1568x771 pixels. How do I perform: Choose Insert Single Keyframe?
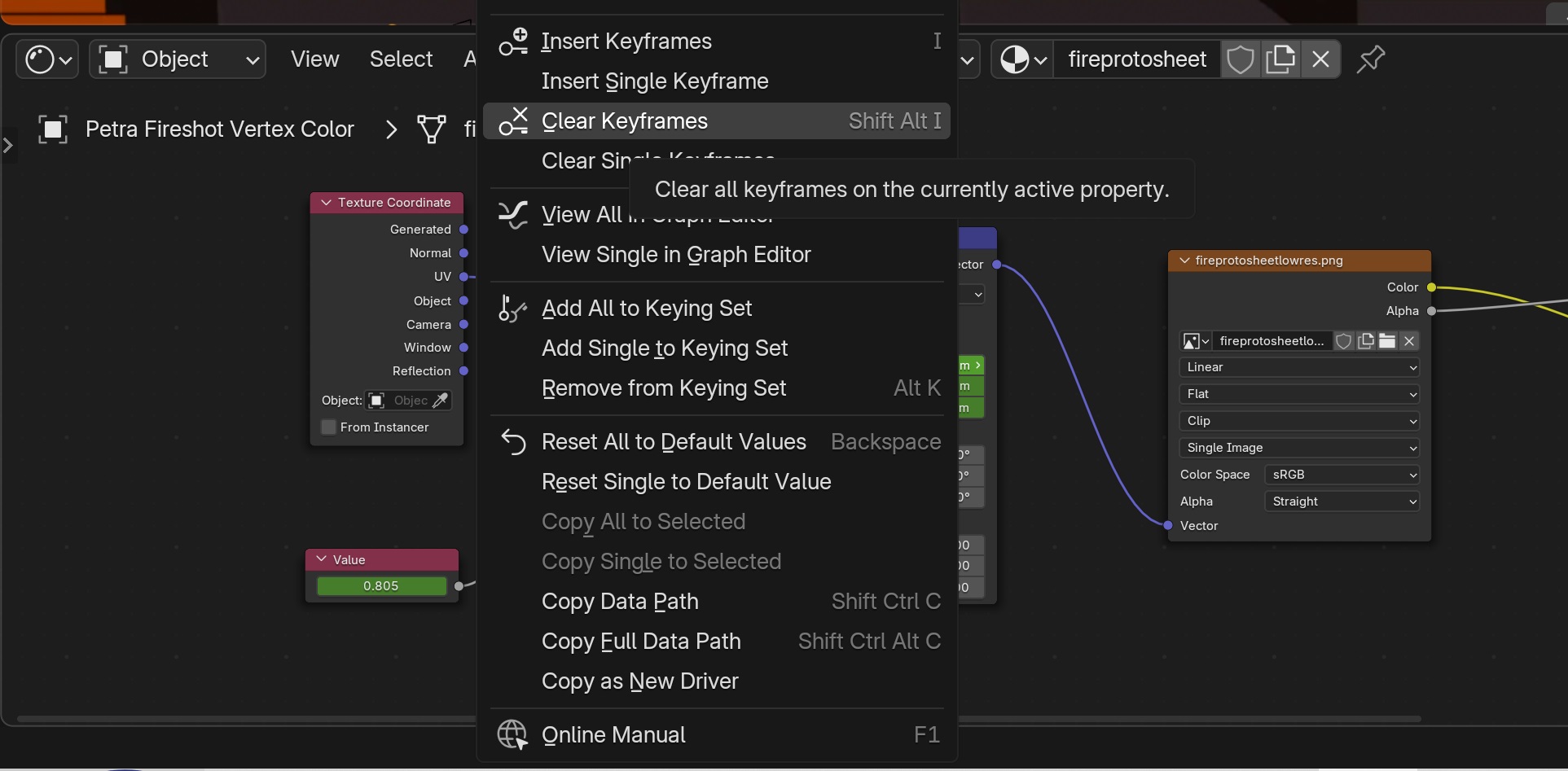tap(717, 81)
